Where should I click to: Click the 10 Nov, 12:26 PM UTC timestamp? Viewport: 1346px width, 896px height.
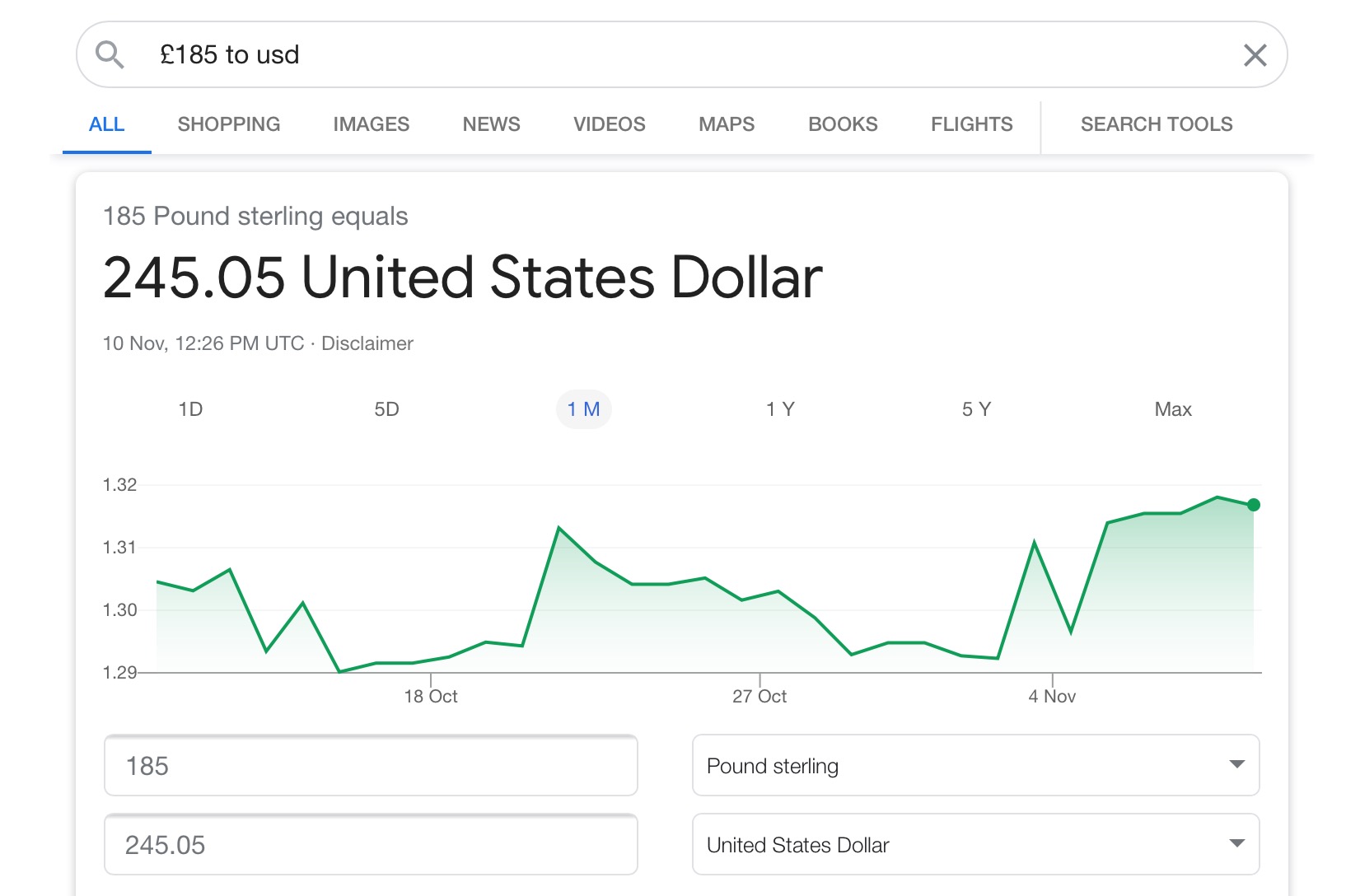(x=203, y=343)
